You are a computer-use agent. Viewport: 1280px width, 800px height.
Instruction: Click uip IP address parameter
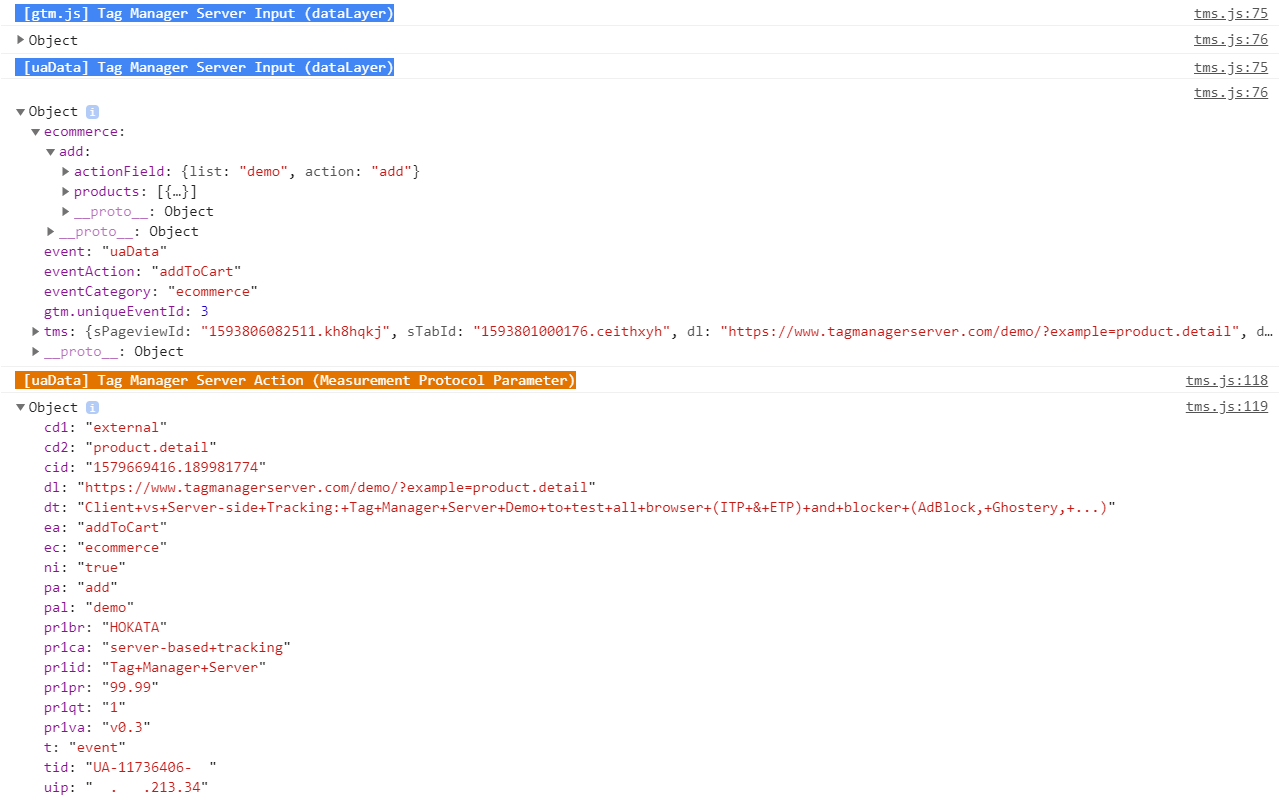126,788
